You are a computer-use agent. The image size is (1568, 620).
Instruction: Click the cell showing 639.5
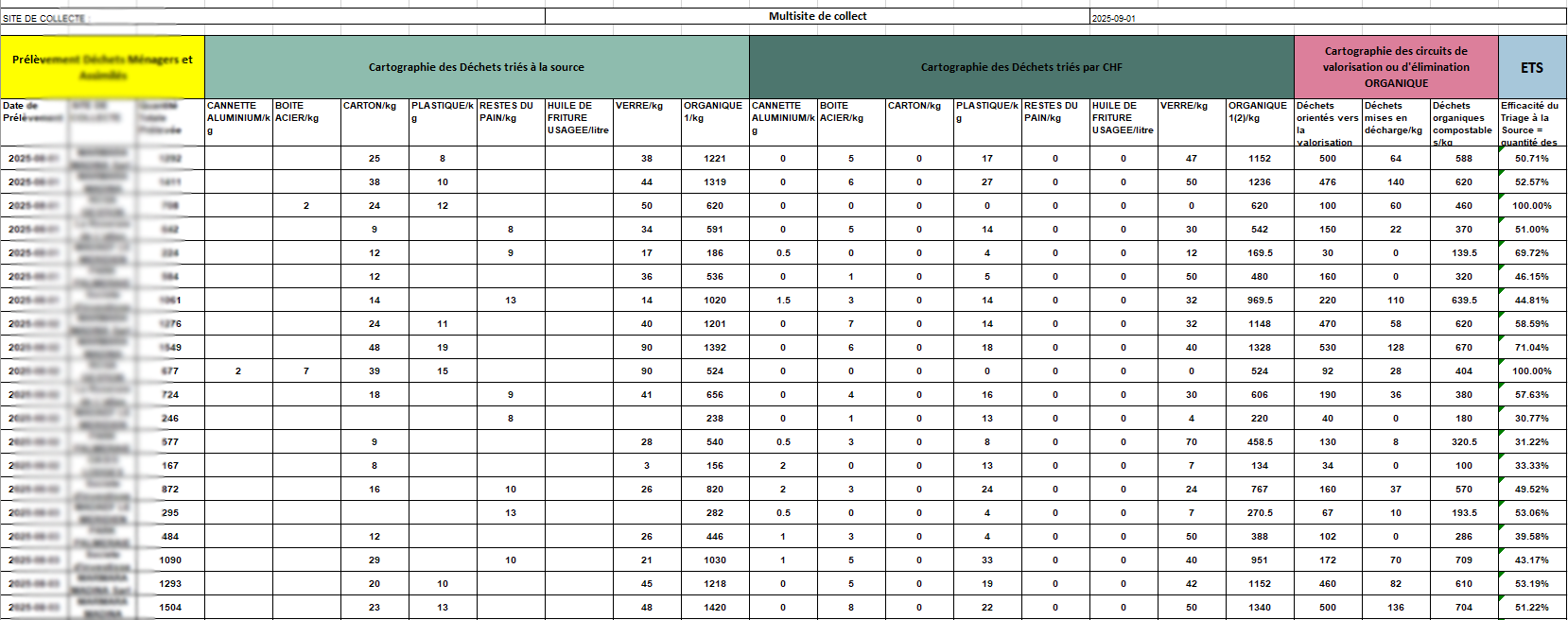[x=1463, y=300]
